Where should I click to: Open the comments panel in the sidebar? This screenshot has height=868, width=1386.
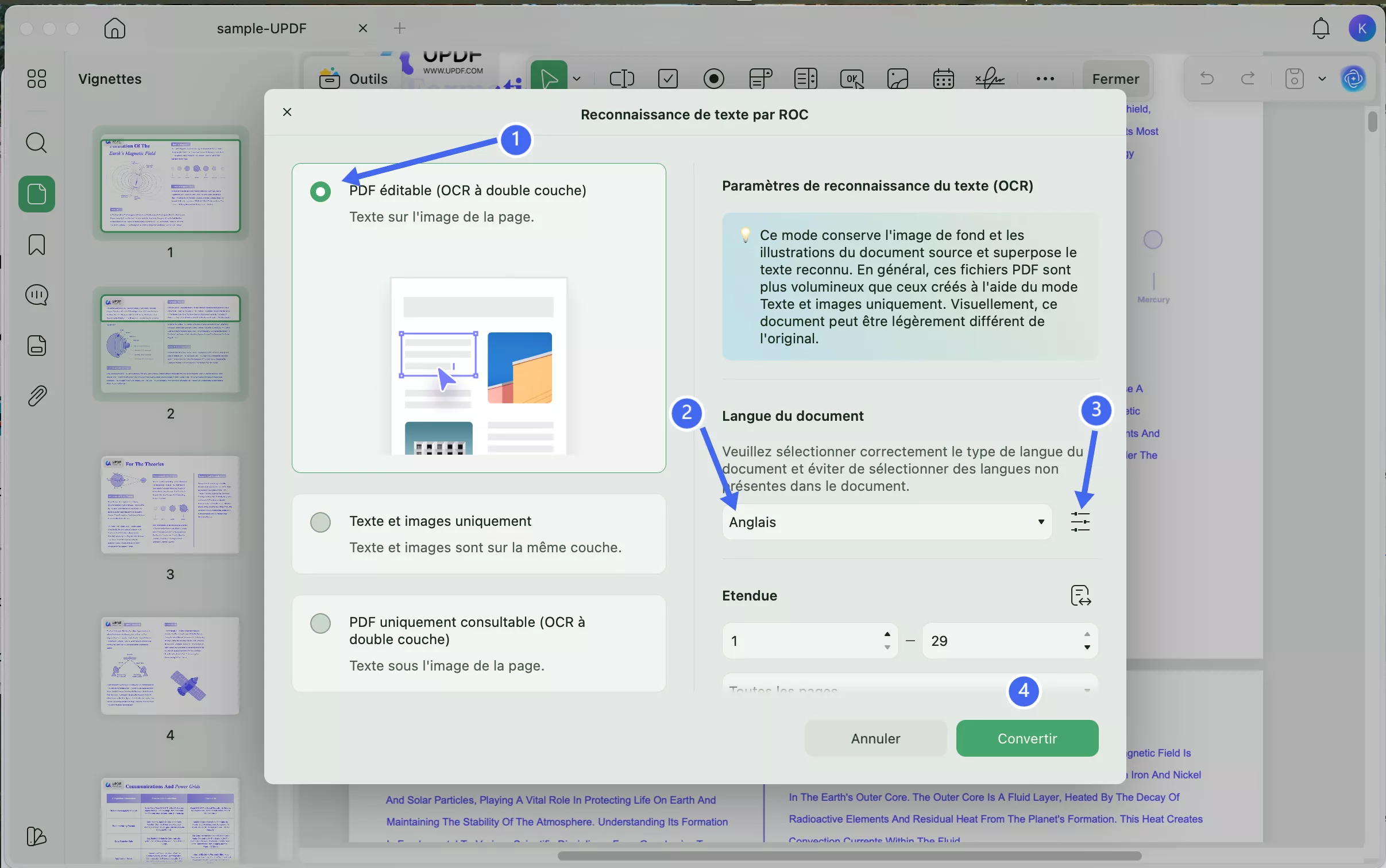coord(37,295)
